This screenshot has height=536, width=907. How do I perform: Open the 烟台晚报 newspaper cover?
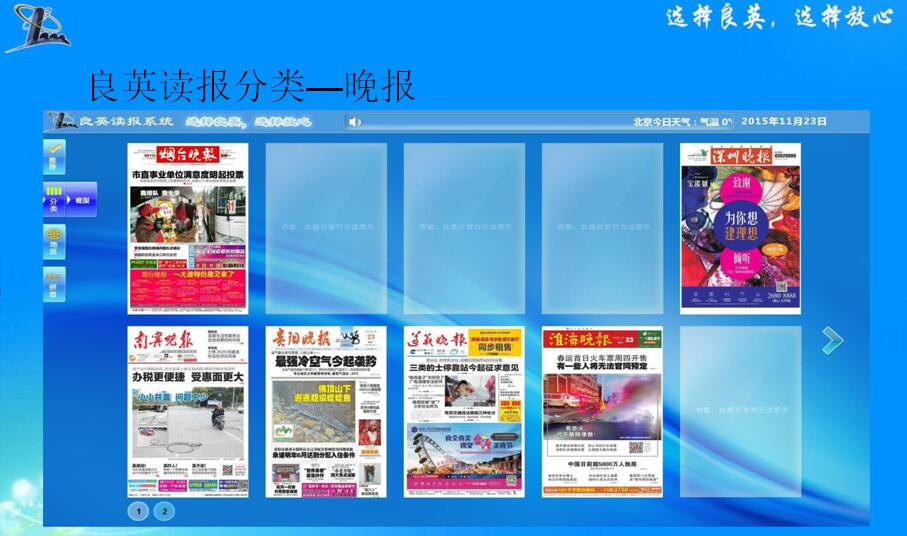click(x=188, y=228)
